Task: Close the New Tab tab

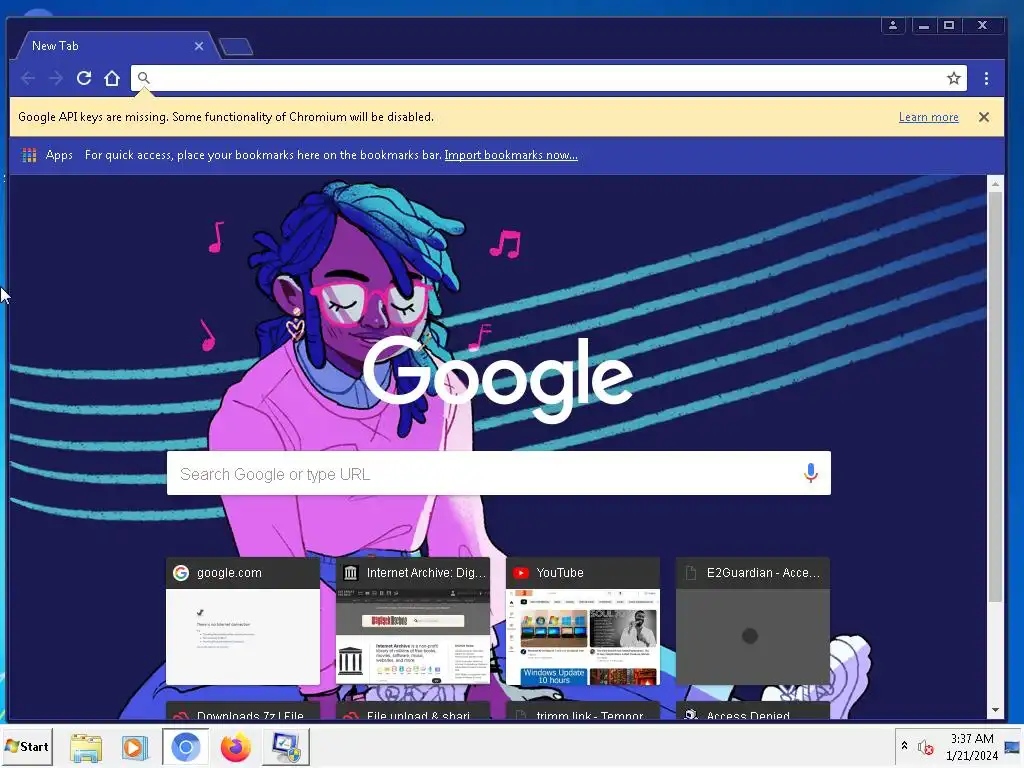Action: (199, 46)
